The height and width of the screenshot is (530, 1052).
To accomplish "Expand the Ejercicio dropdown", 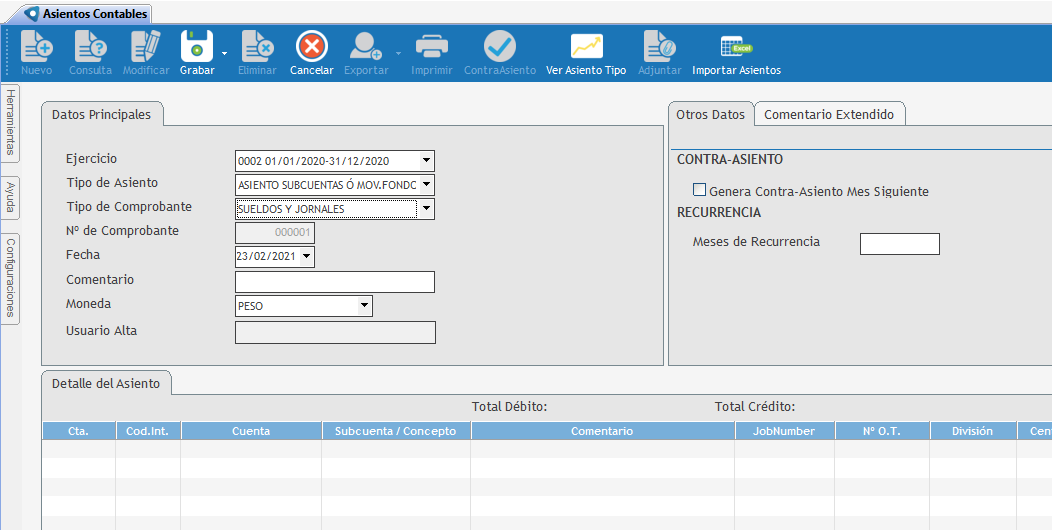I will [427, 161].
